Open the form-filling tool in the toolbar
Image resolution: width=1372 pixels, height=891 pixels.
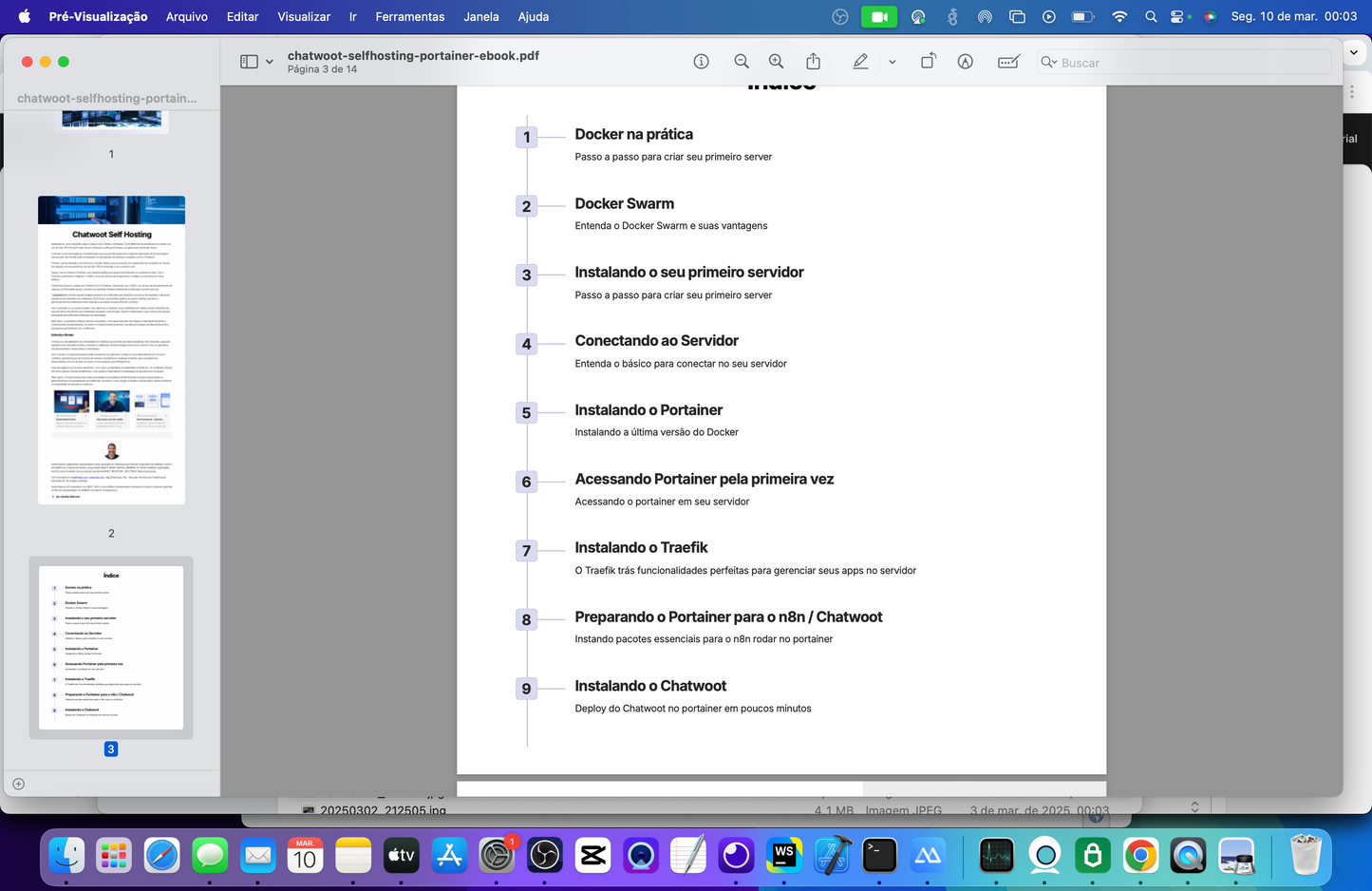(x=1007, y=61)
